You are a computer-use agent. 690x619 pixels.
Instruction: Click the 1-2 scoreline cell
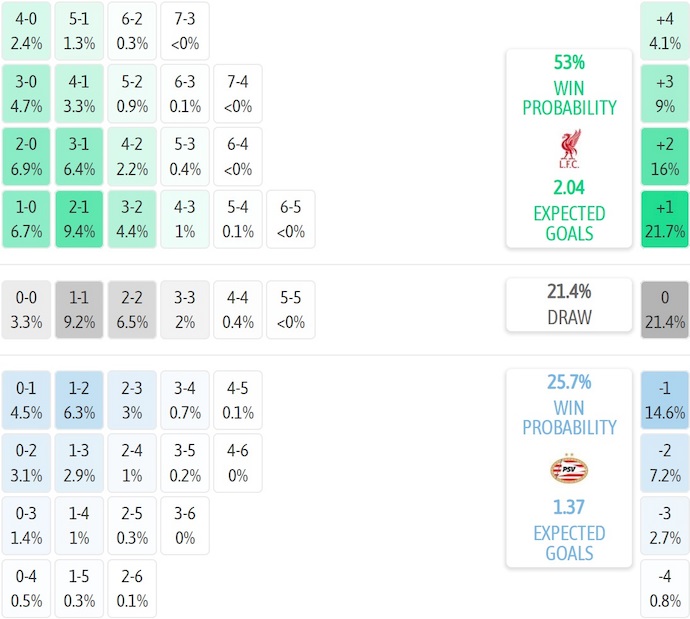79,400
